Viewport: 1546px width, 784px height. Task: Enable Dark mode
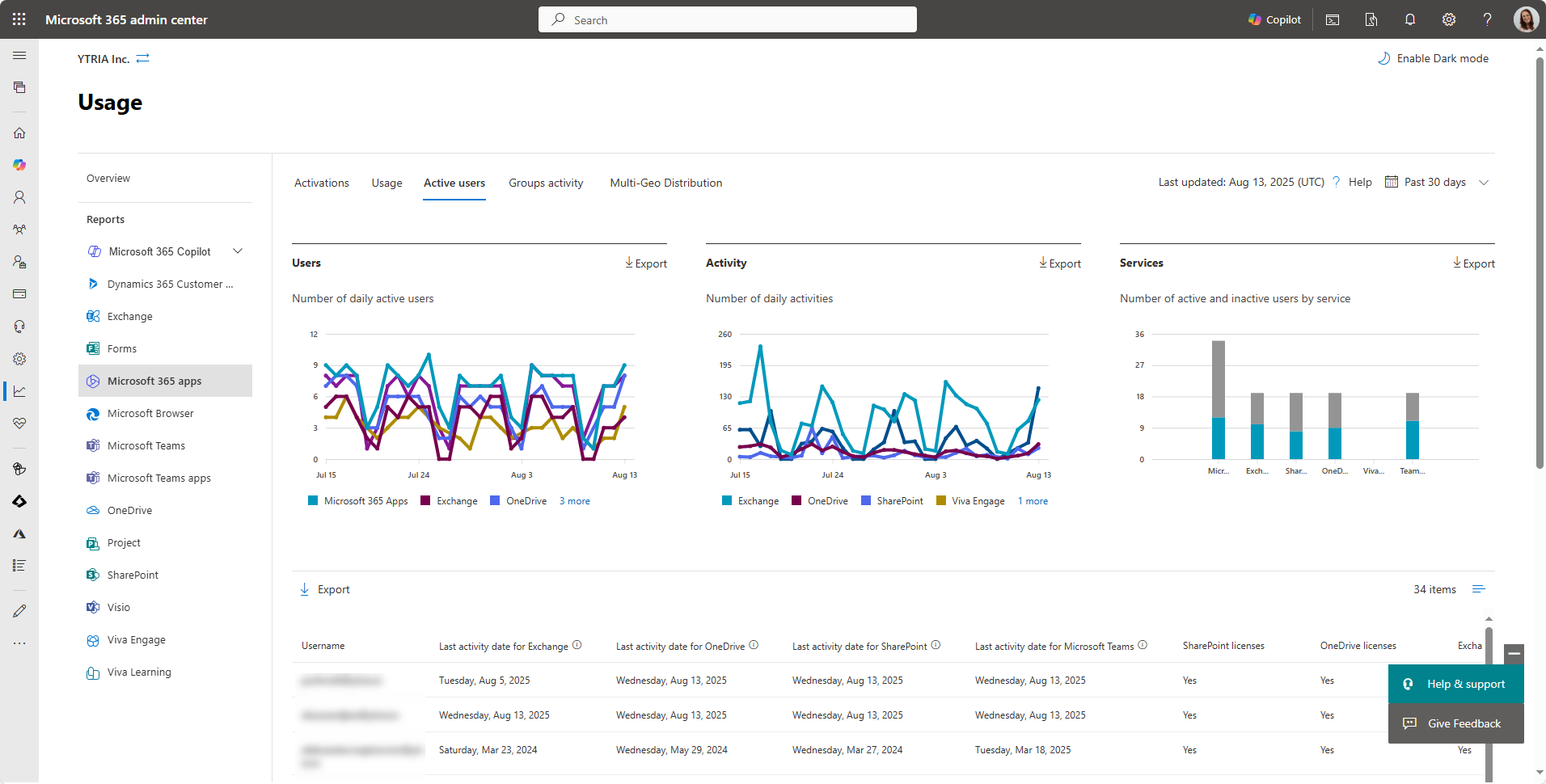click(1433, 58)
